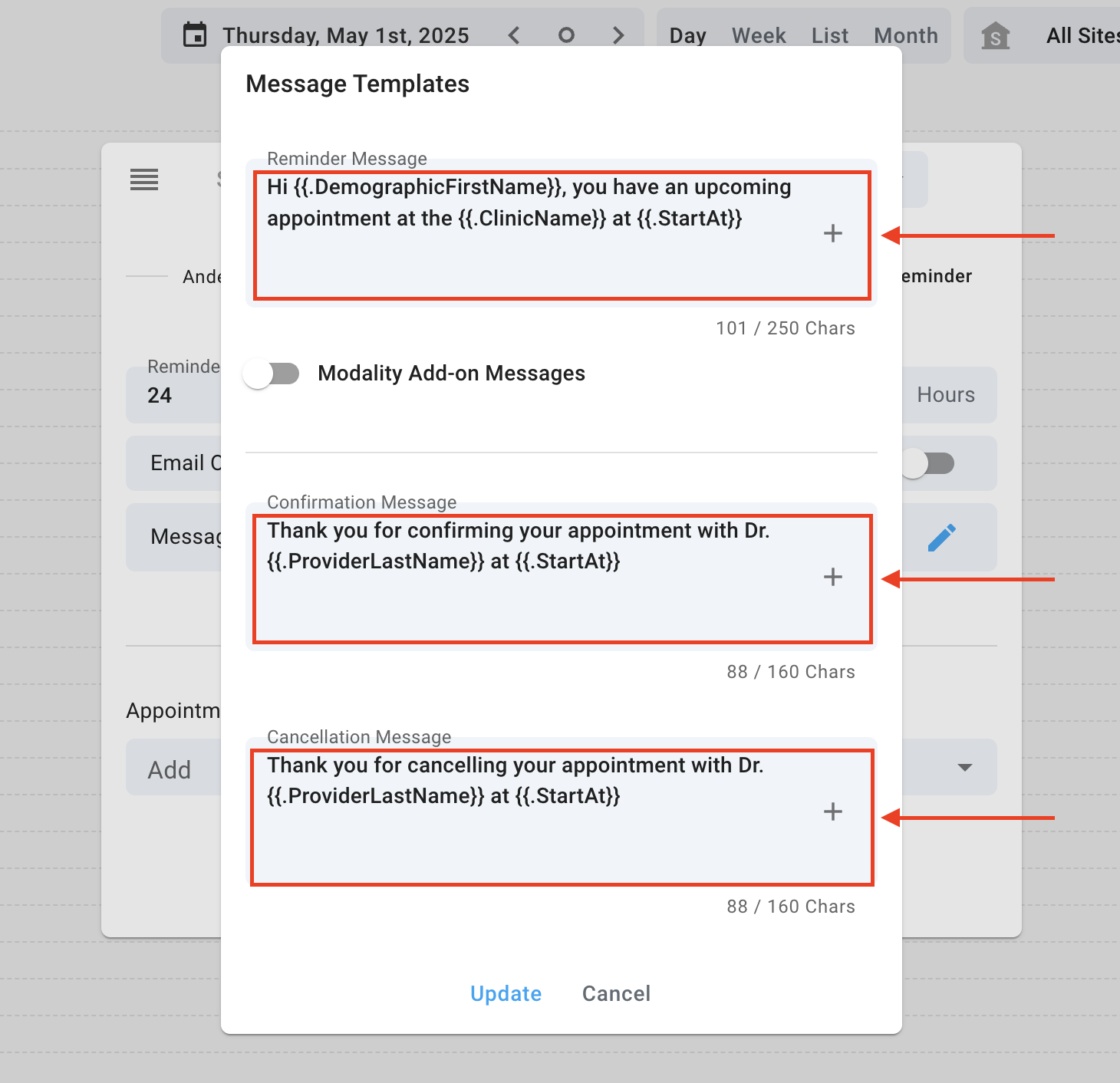
Task: Switch to List view
Action: click(830, 36)
